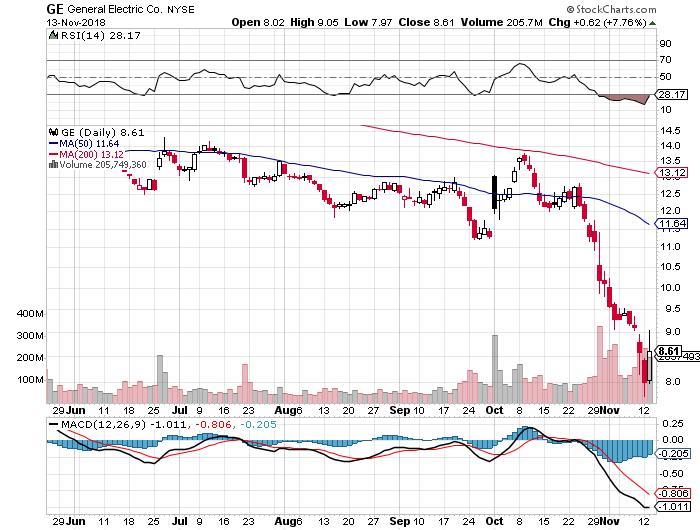
Task: Click the green up-triangle after the Chg value
Action: pos(652,23)
